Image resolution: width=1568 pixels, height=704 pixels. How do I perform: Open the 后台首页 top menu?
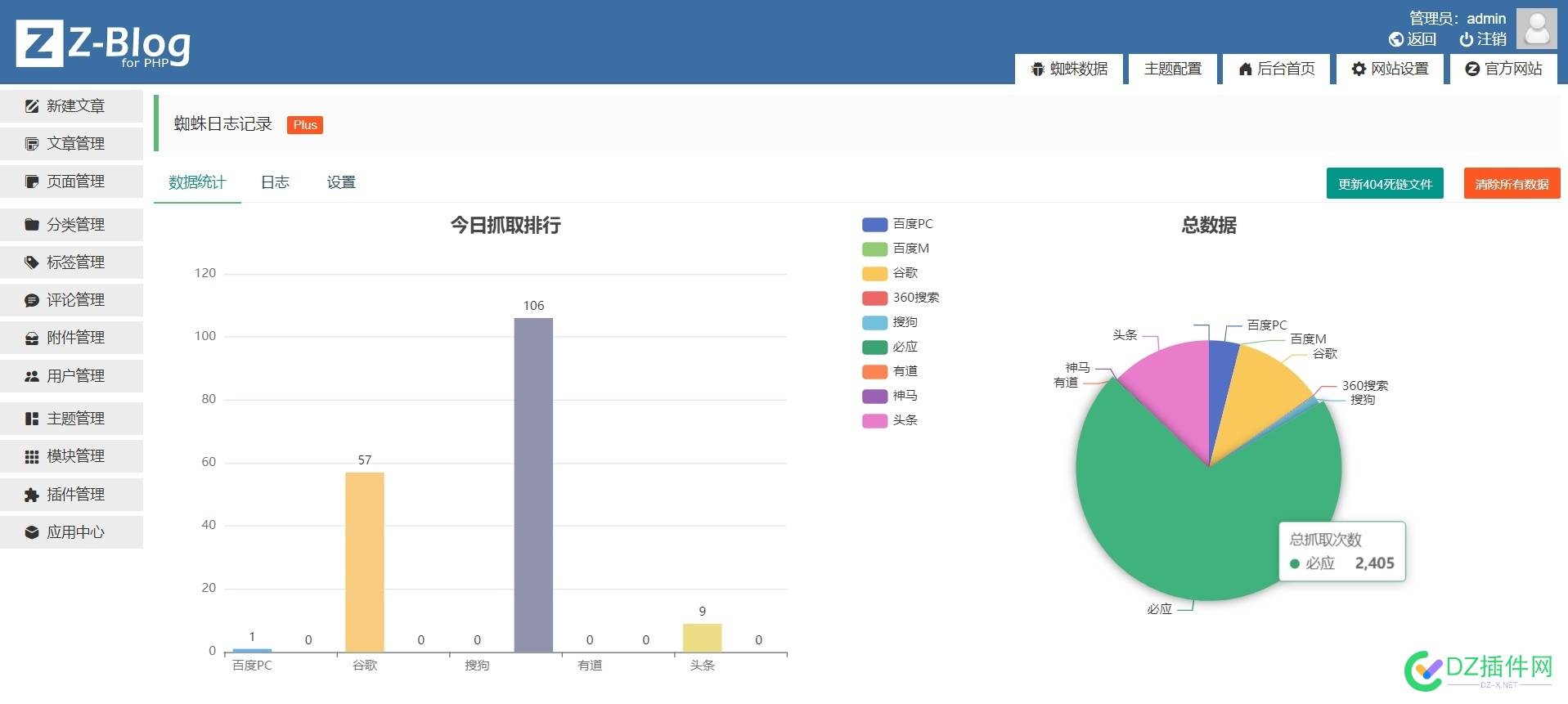[1277, 69]
